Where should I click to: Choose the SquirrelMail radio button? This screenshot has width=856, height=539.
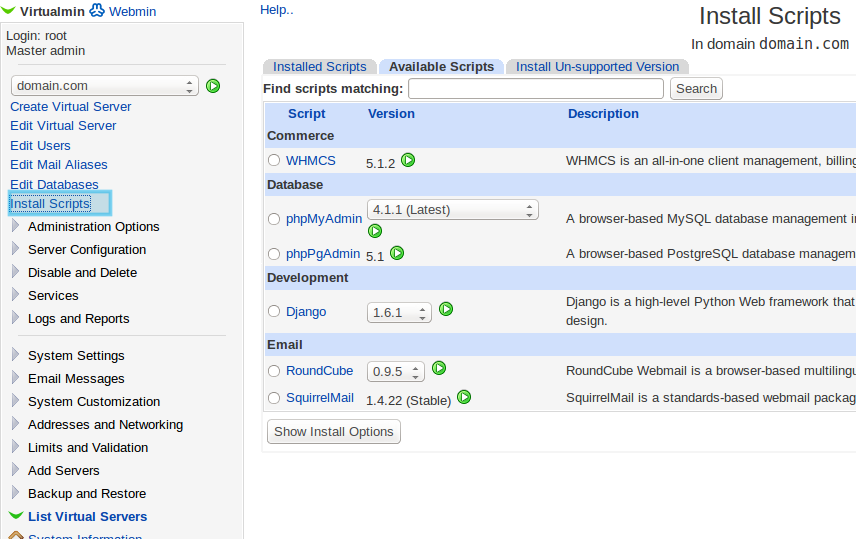[x=274, y=398]
